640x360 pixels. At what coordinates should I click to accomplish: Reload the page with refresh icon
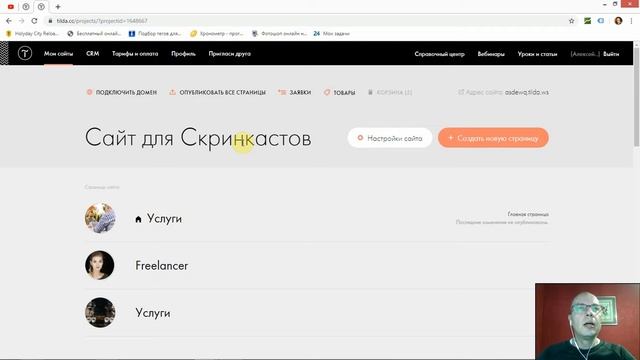point(34,21)
